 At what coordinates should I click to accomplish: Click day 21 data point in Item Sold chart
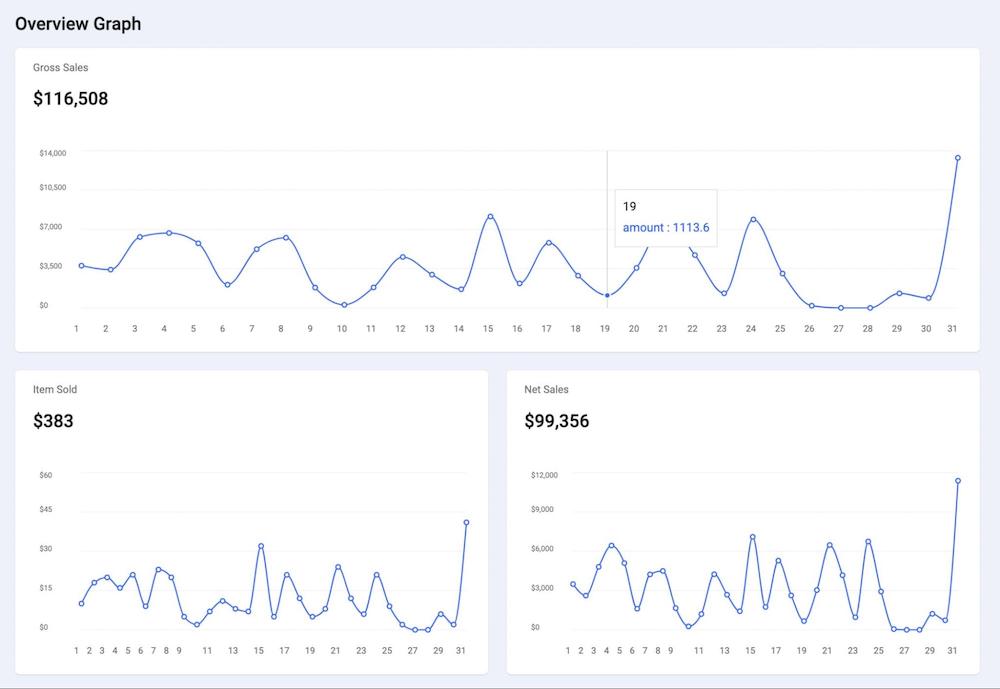coord(338,567)
